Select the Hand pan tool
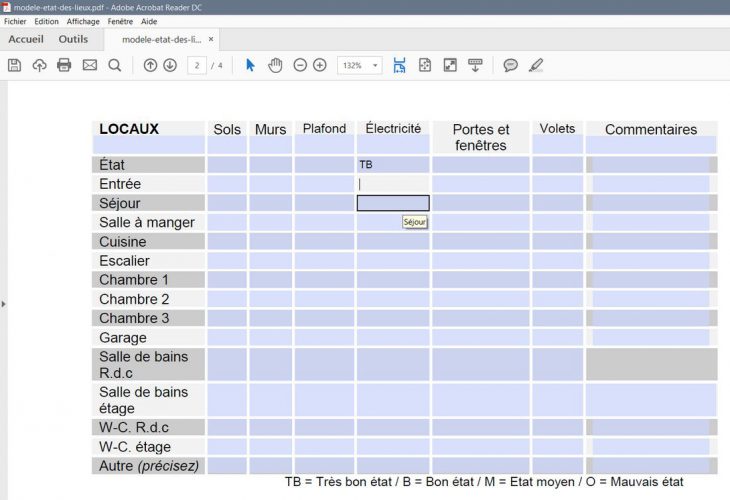 [x=274, y=65]
